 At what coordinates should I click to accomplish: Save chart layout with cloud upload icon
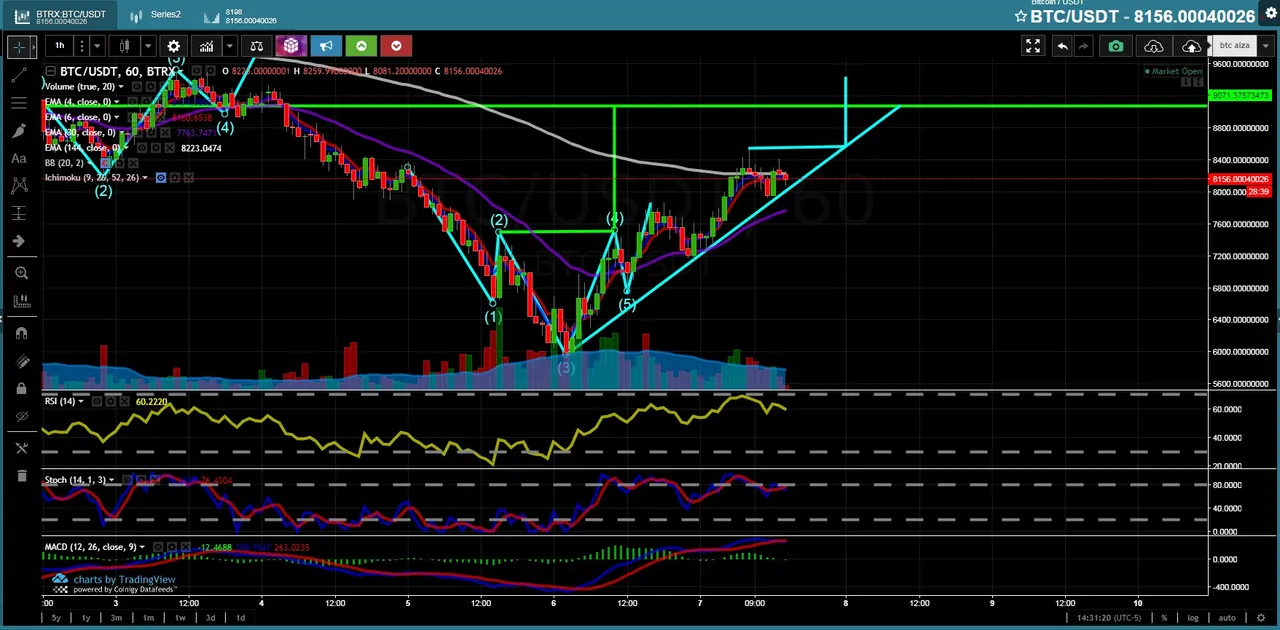coord(1191,46)
